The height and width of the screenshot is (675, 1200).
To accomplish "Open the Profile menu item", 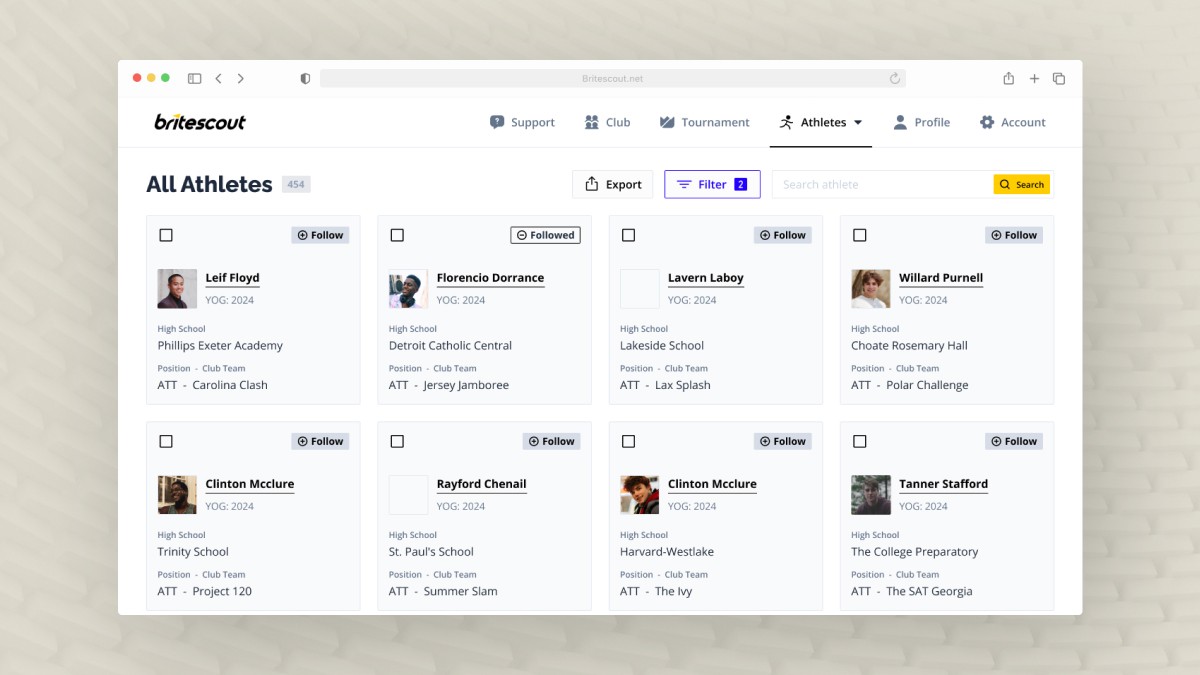I will 921,122.
